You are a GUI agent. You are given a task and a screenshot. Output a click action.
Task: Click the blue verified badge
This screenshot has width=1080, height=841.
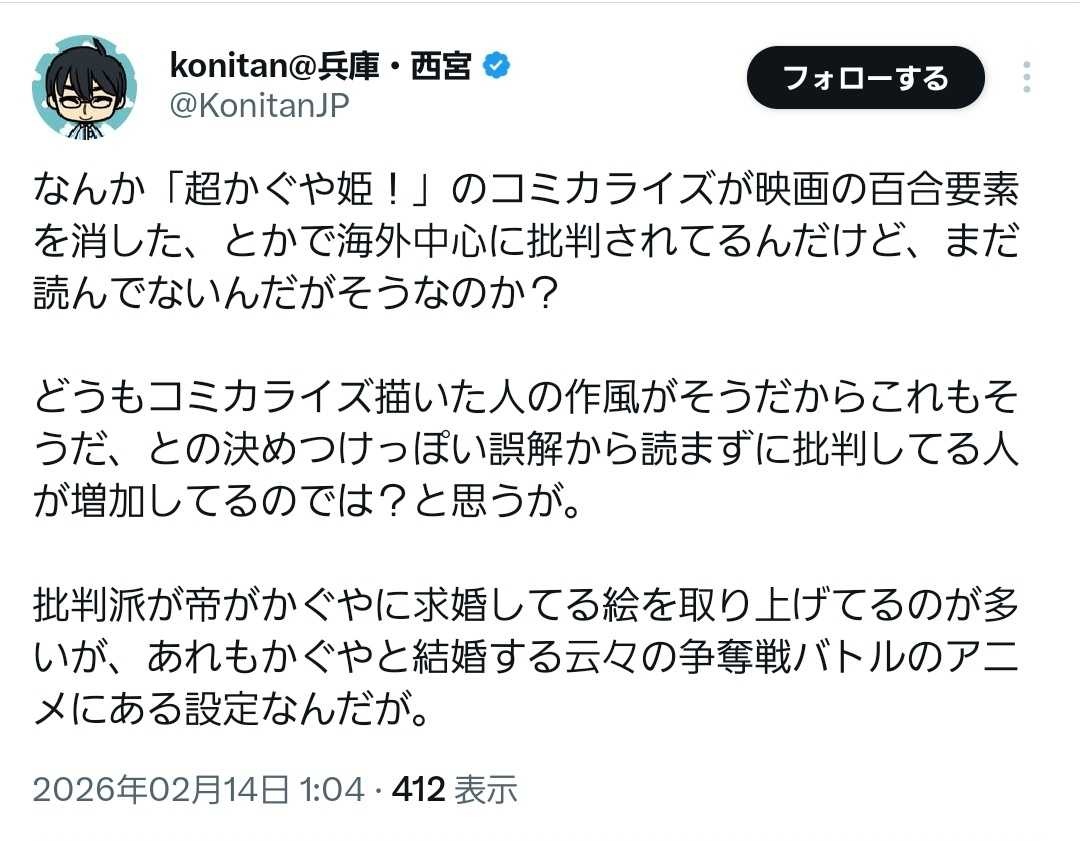[497, 66]
